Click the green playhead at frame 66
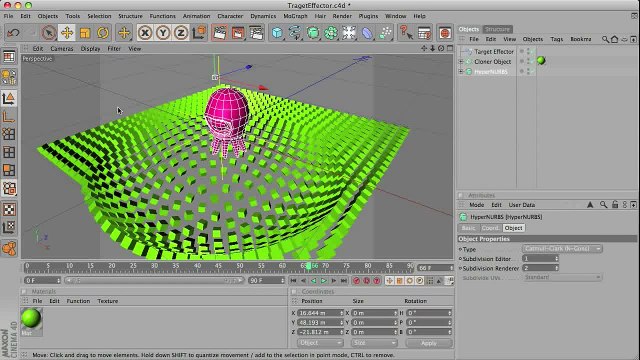This screenshot has width=640, height=360. 309,267
